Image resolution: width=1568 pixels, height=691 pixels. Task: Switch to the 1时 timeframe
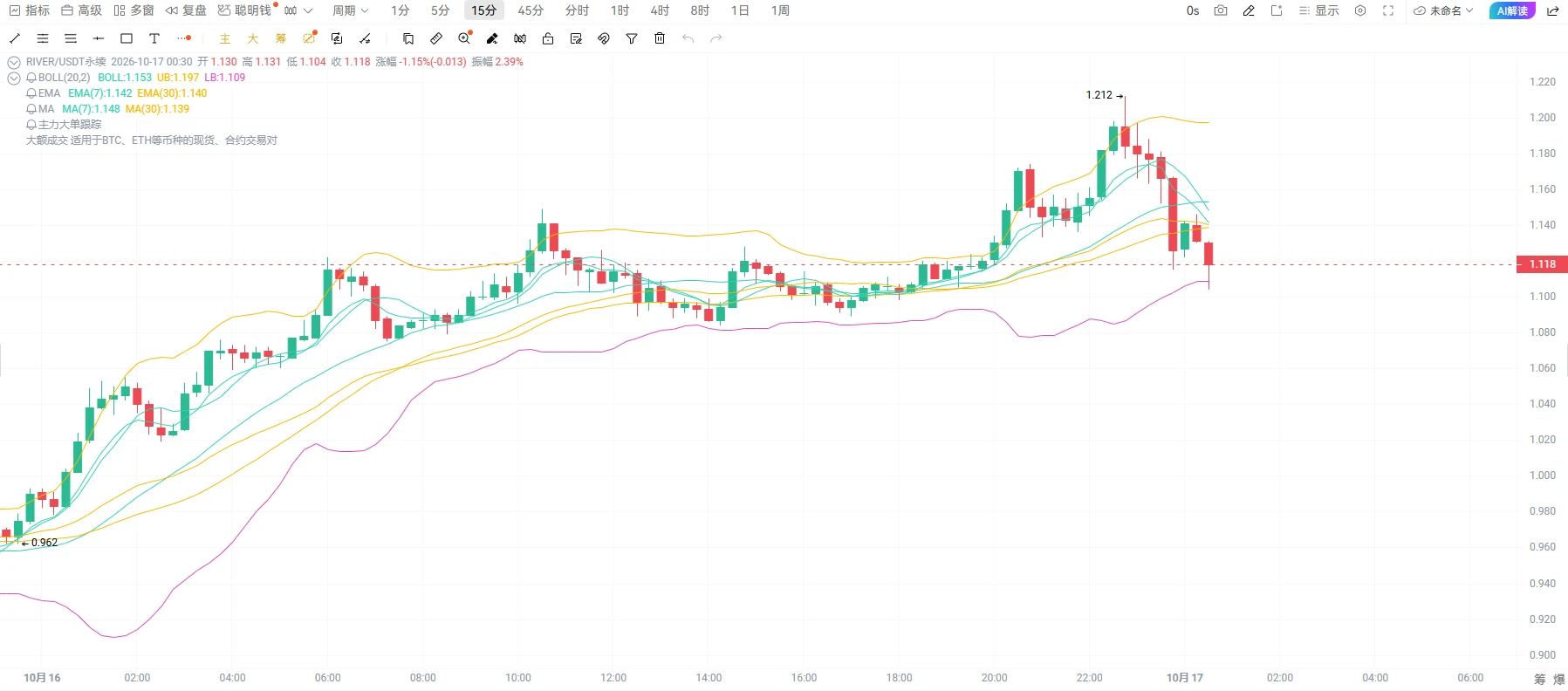click(x=620, y=10)
